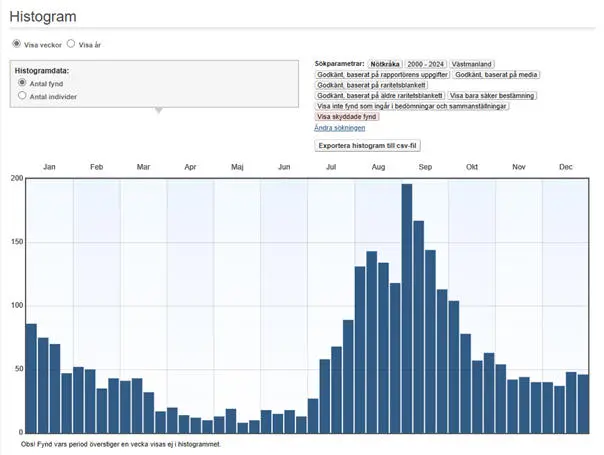Click 'Godkänt, baserat på äldre raritetsblankett' tag
Screen dimensions: 604x455
click(380, 96)
